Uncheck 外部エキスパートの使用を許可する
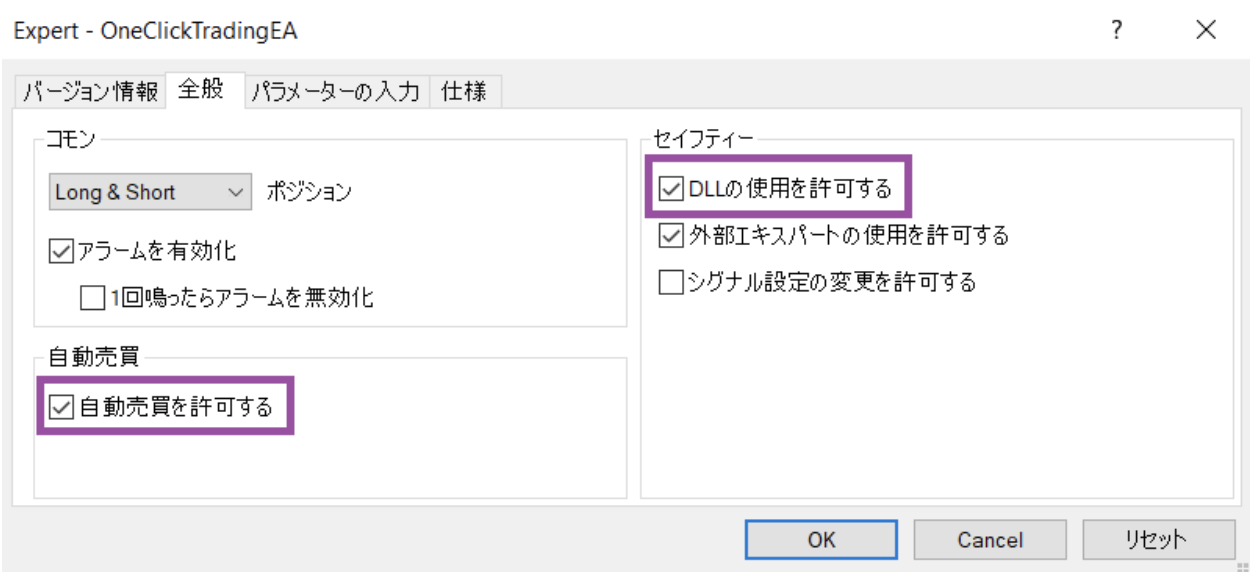 (669, 235)
